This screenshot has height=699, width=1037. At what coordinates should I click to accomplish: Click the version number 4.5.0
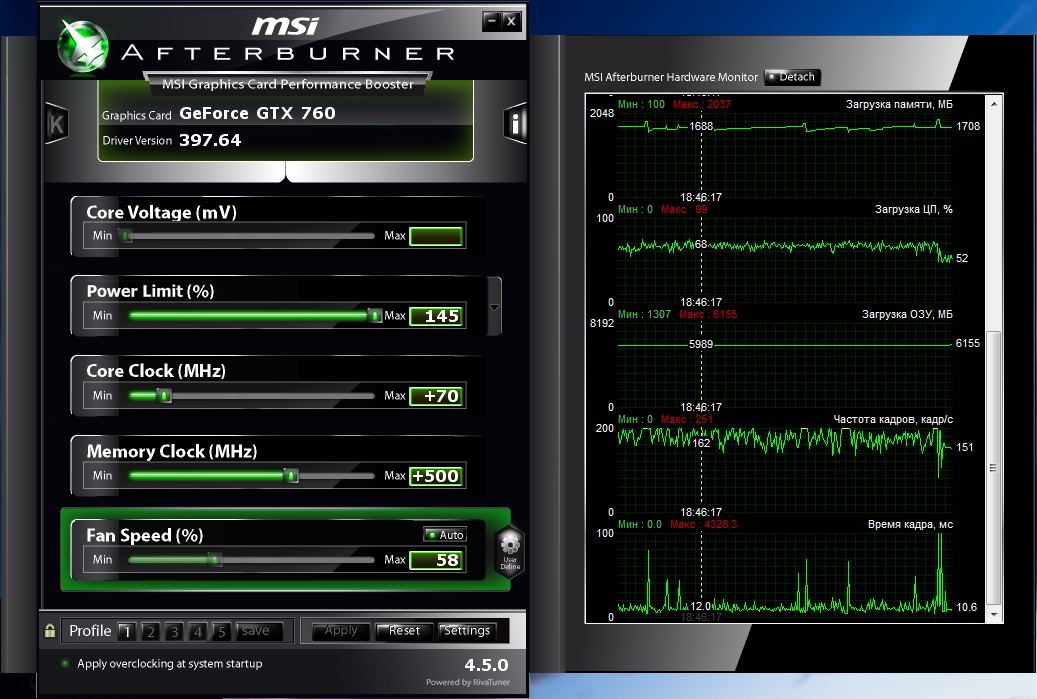[486, 665]
